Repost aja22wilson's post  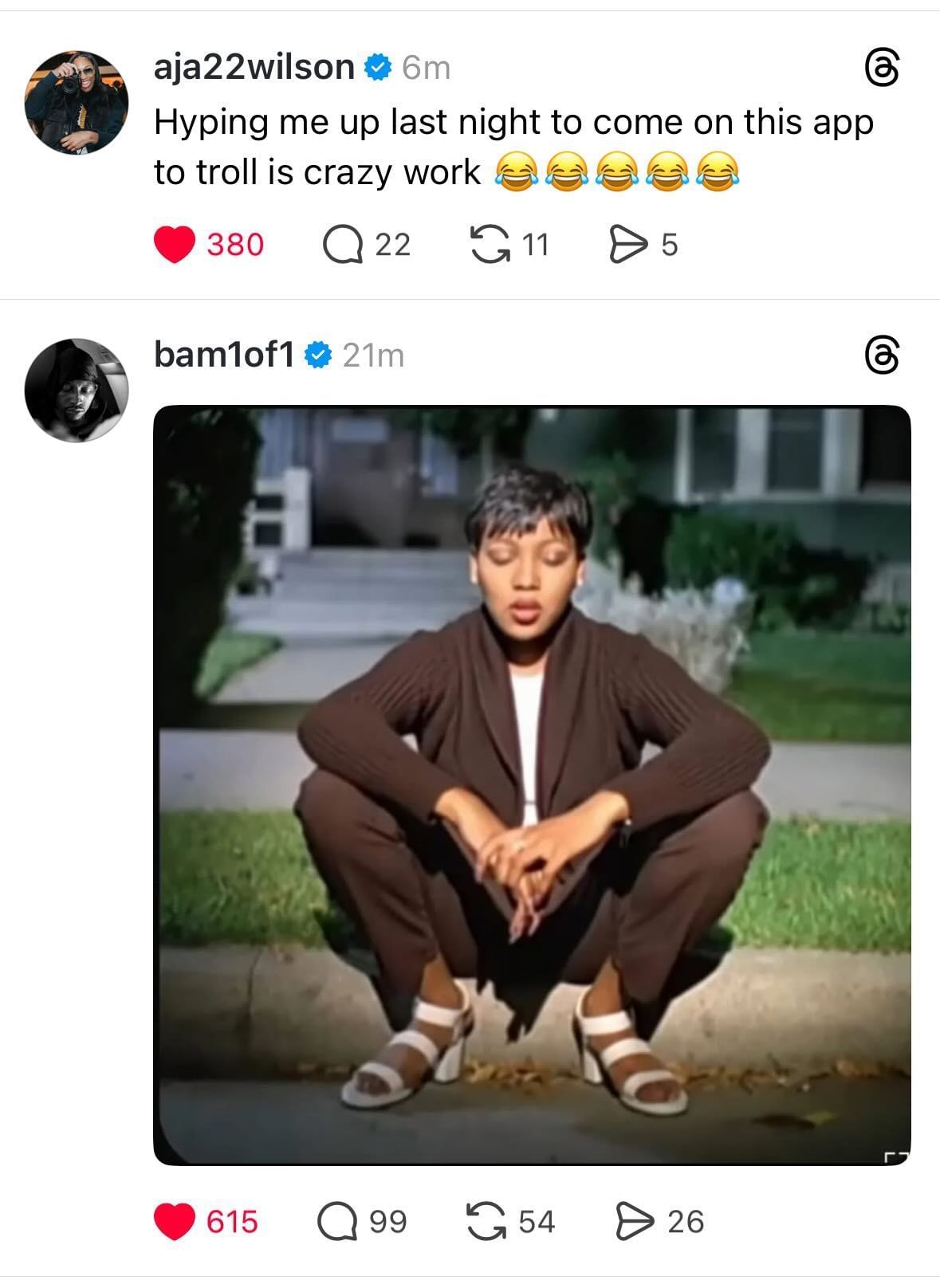coord(490,244)
